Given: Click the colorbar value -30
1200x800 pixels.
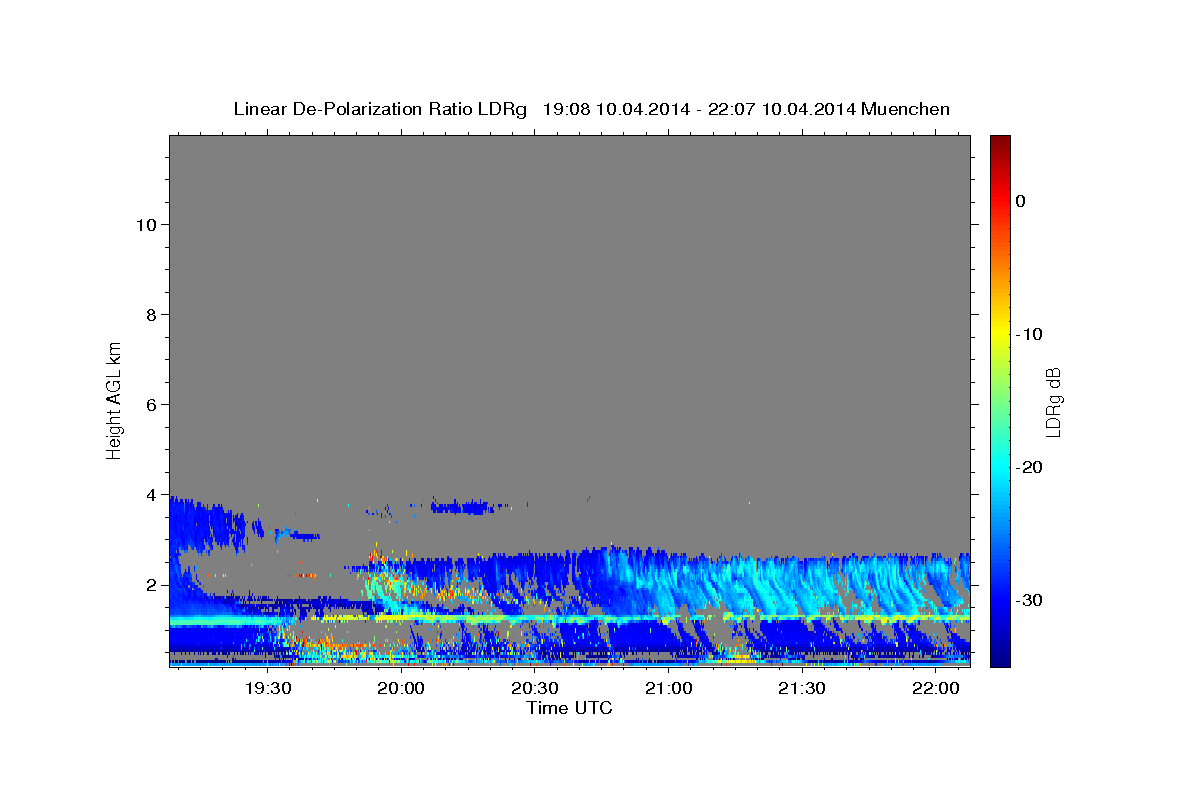Looking at the screenshot, I should pyautogui.click(x=1029, y=600).
